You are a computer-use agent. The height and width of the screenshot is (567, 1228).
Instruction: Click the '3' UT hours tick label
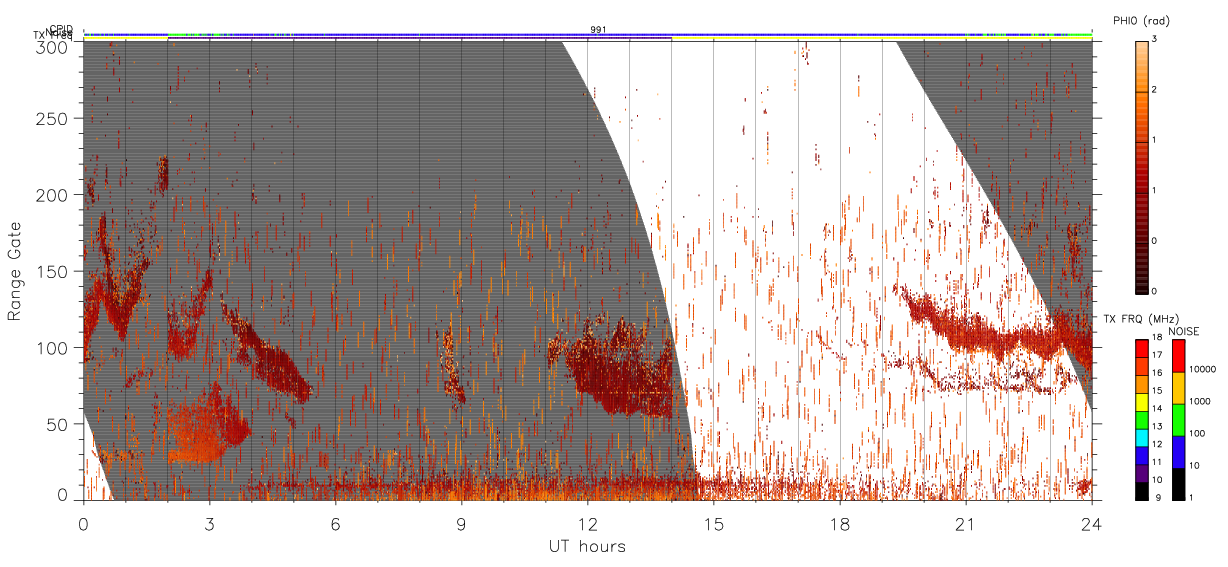[x=210, y=524]
